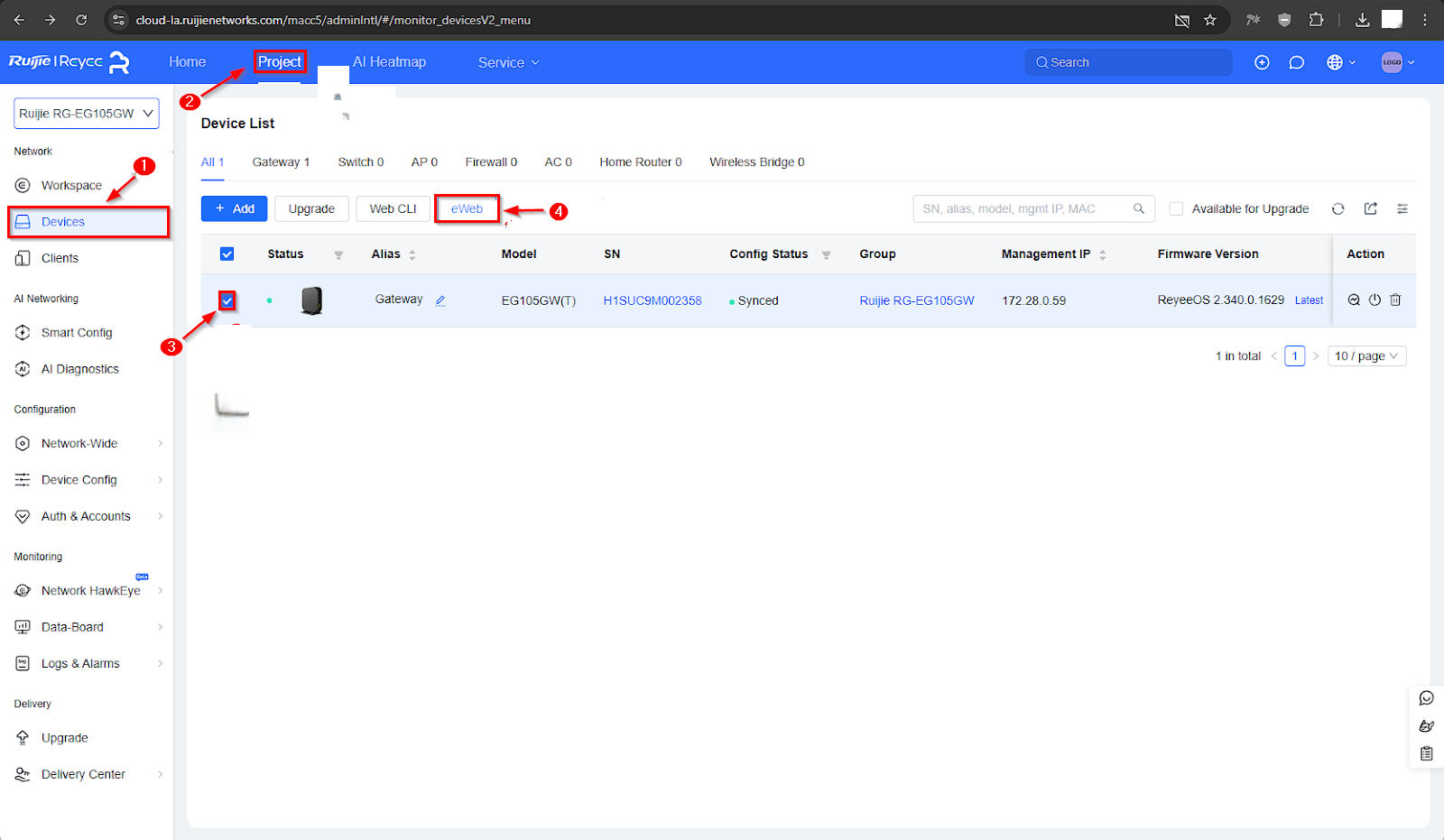Open the column settings icon
The height and width of the screenshot is (840, 1444).
tap(1402, 208)
